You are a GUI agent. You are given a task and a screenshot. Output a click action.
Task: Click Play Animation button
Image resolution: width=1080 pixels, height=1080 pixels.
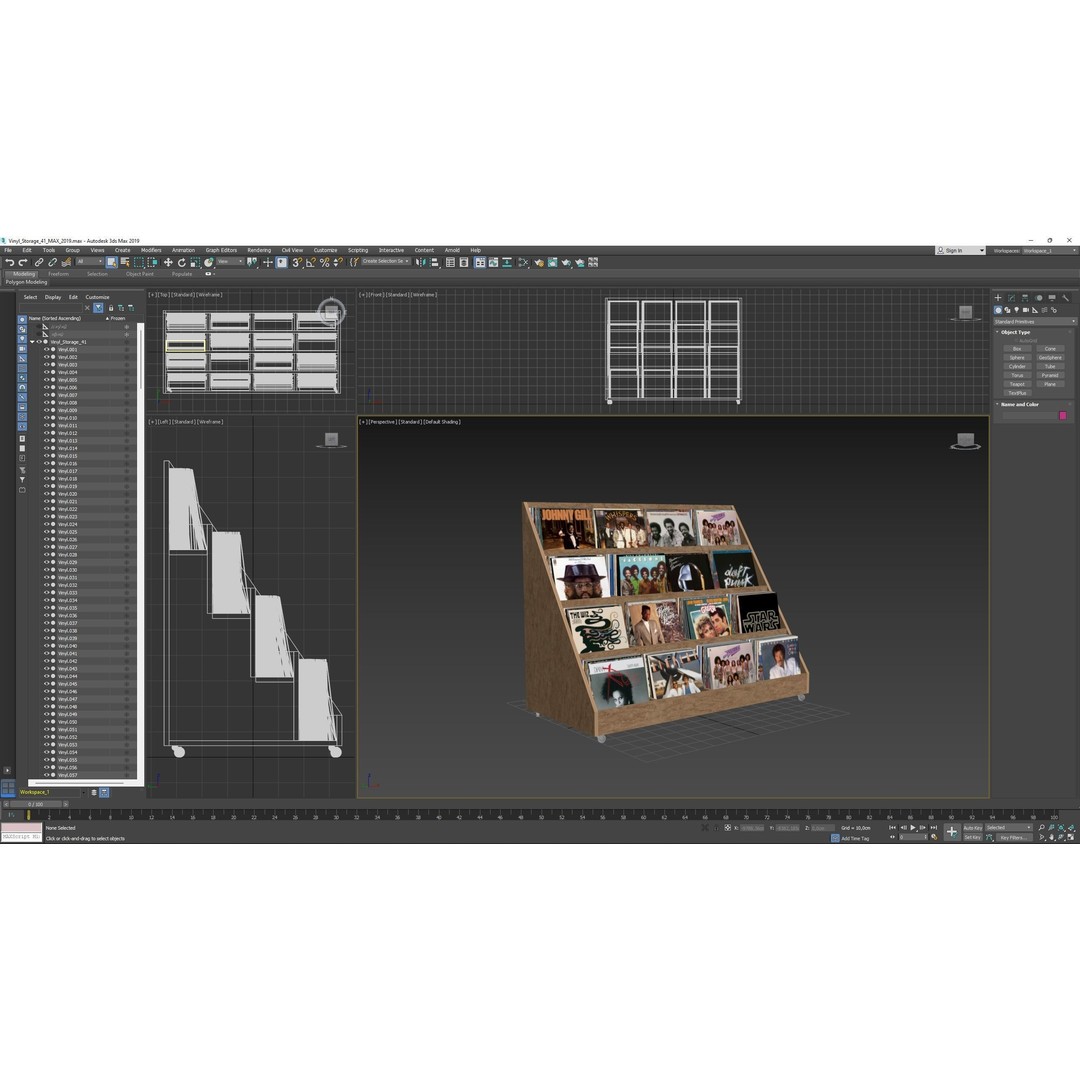coord(913,827)
